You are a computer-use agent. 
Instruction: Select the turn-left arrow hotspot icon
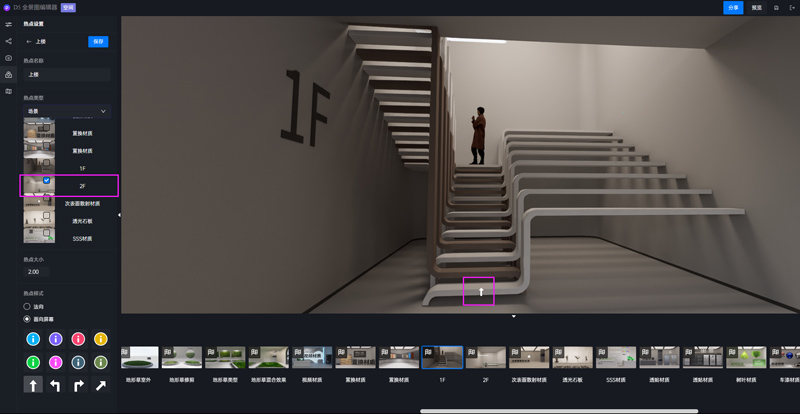click(56, 384)
